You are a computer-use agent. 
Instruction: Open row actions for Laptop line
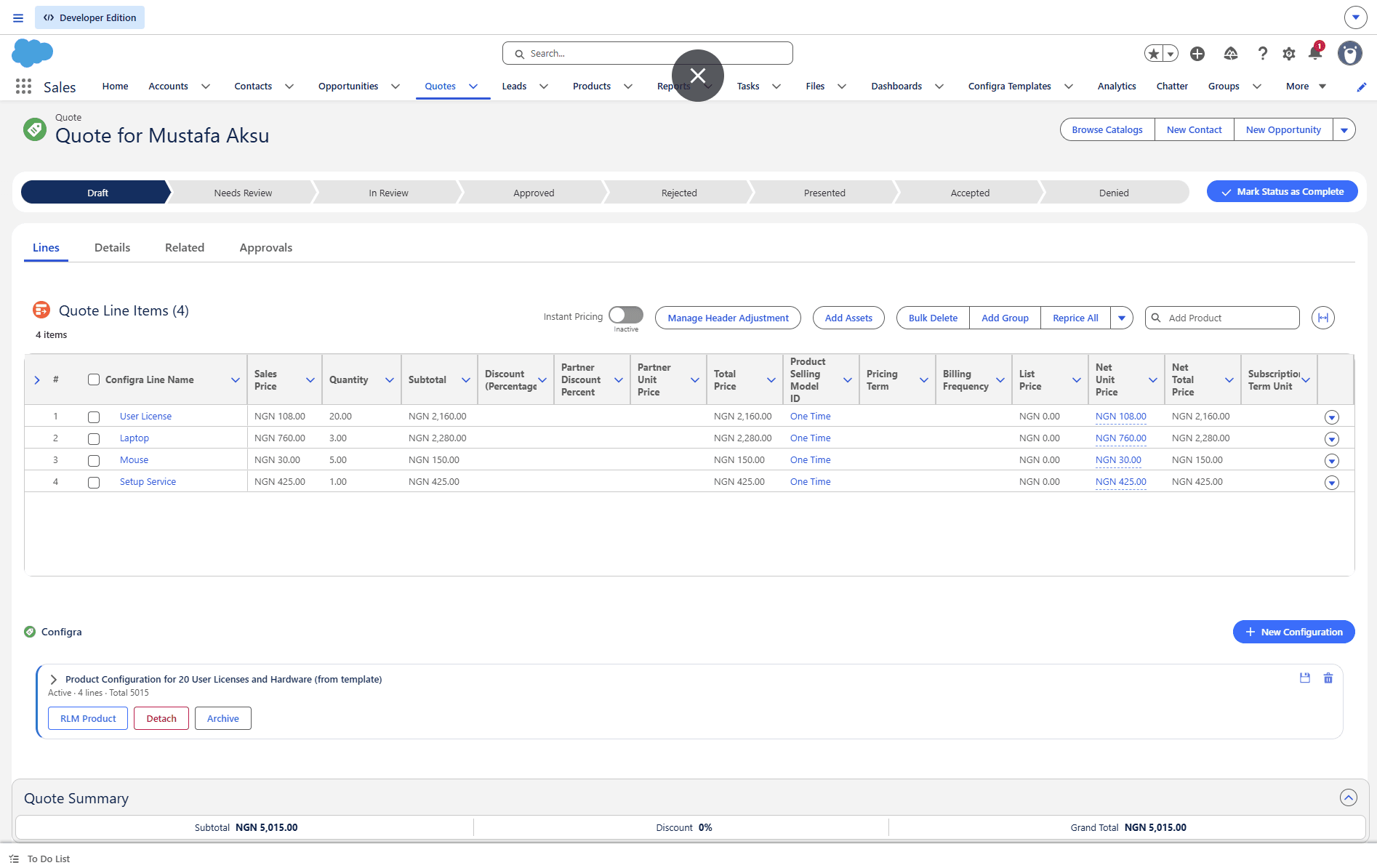[x=1332, y=439]
